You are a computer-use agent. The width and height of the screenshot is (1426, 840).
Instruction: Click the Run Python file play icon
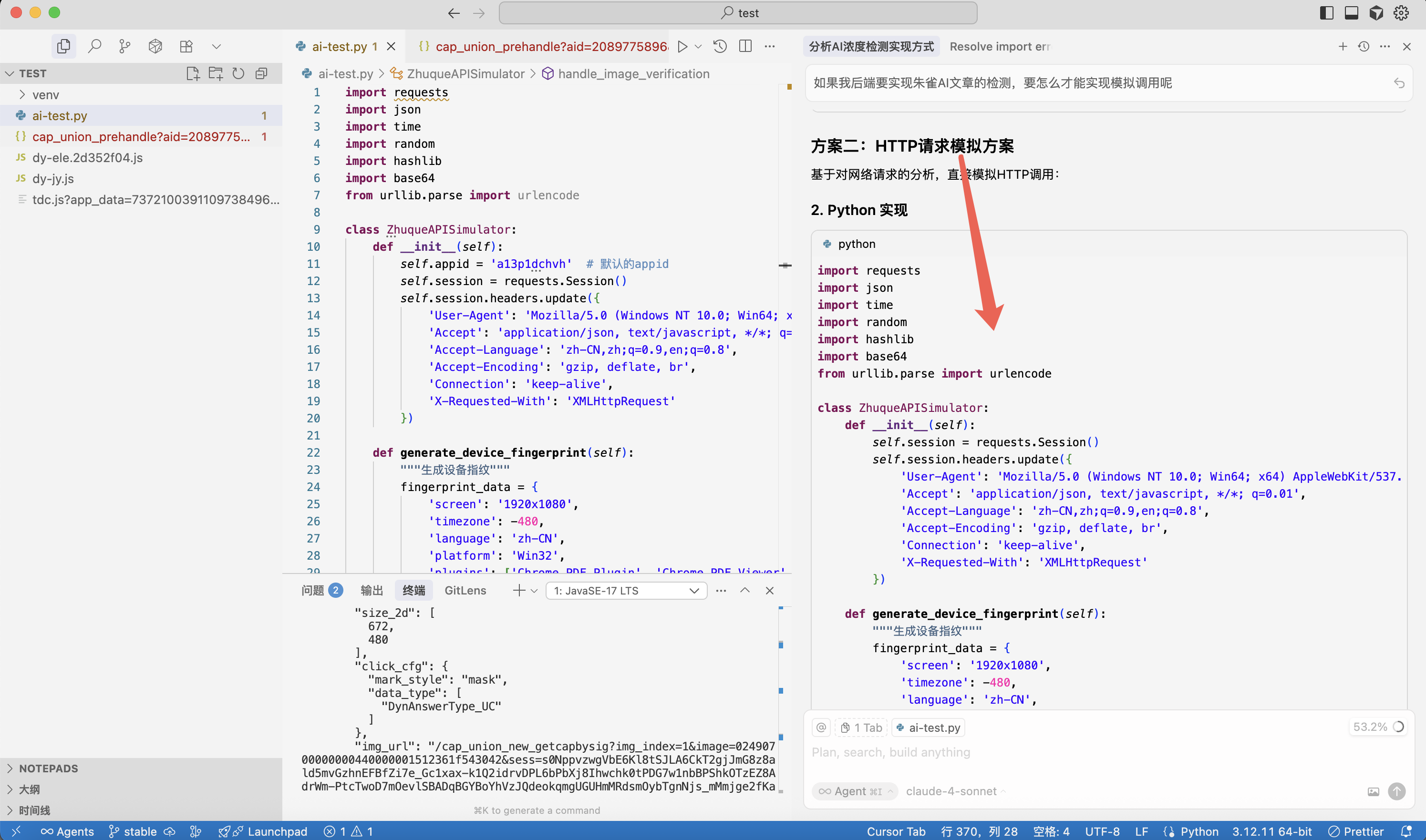point(682,46)
